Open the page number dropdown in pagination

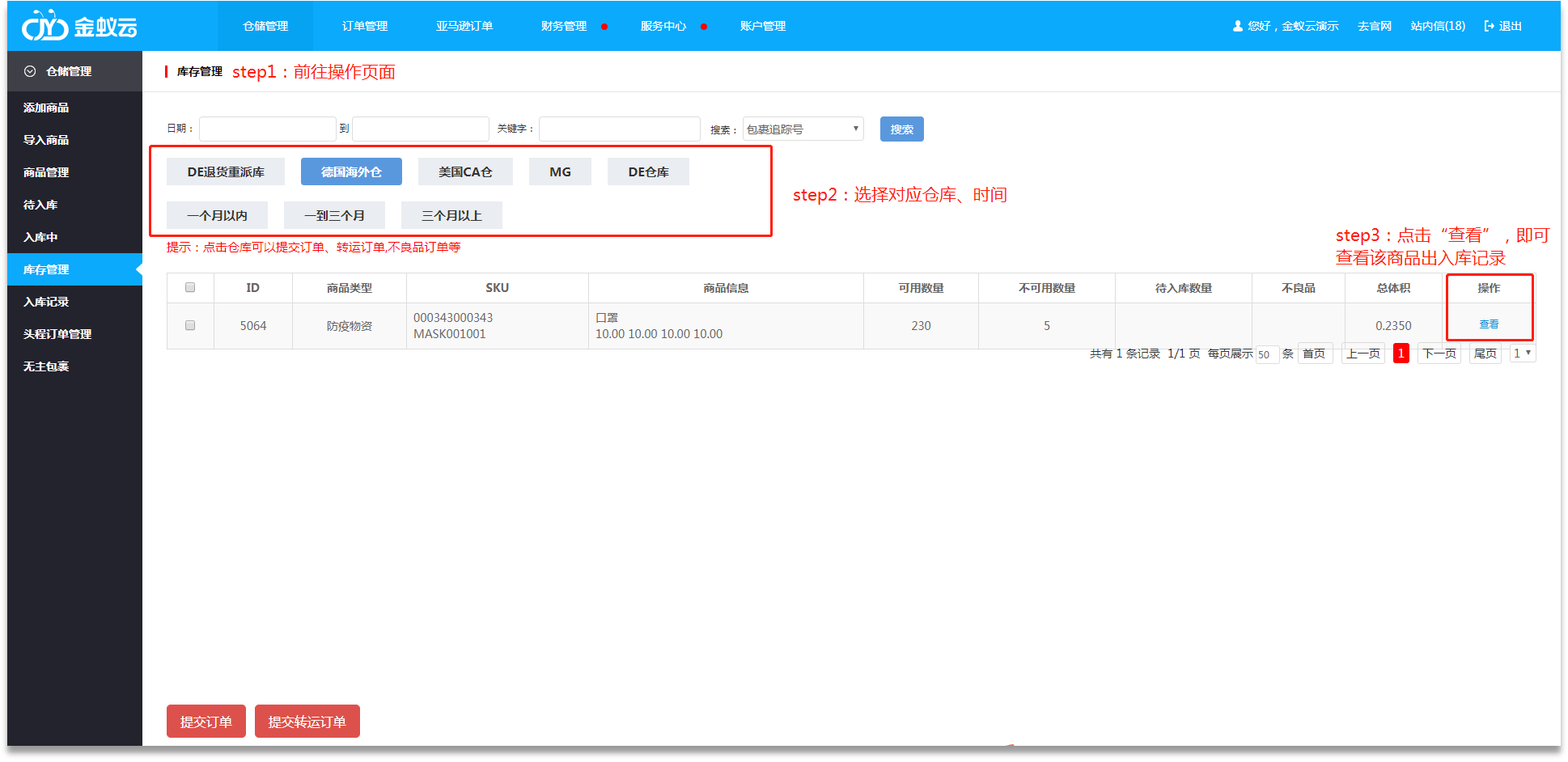[x=1522, y=353]
